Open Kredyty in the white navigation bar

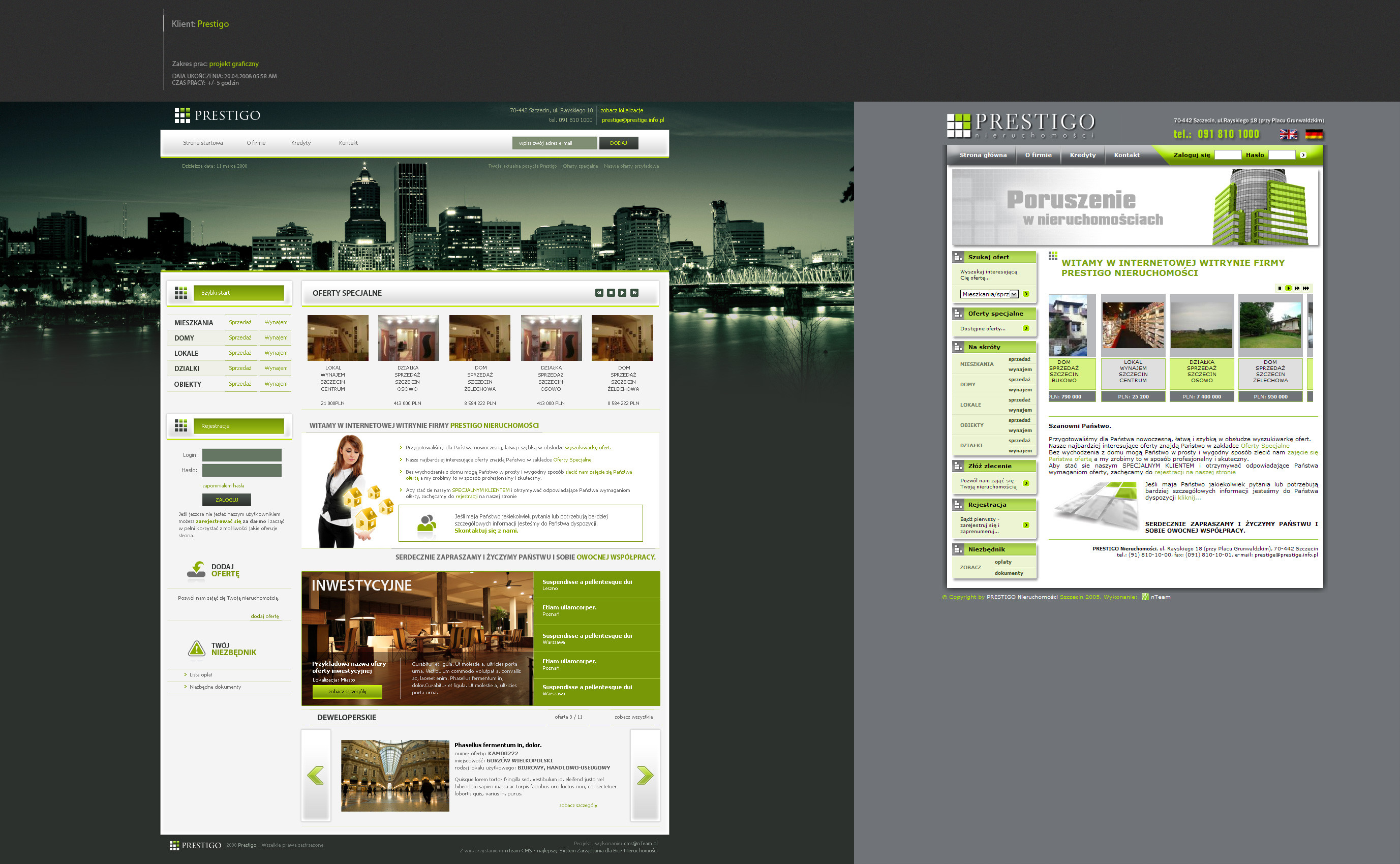click(300, 143)
